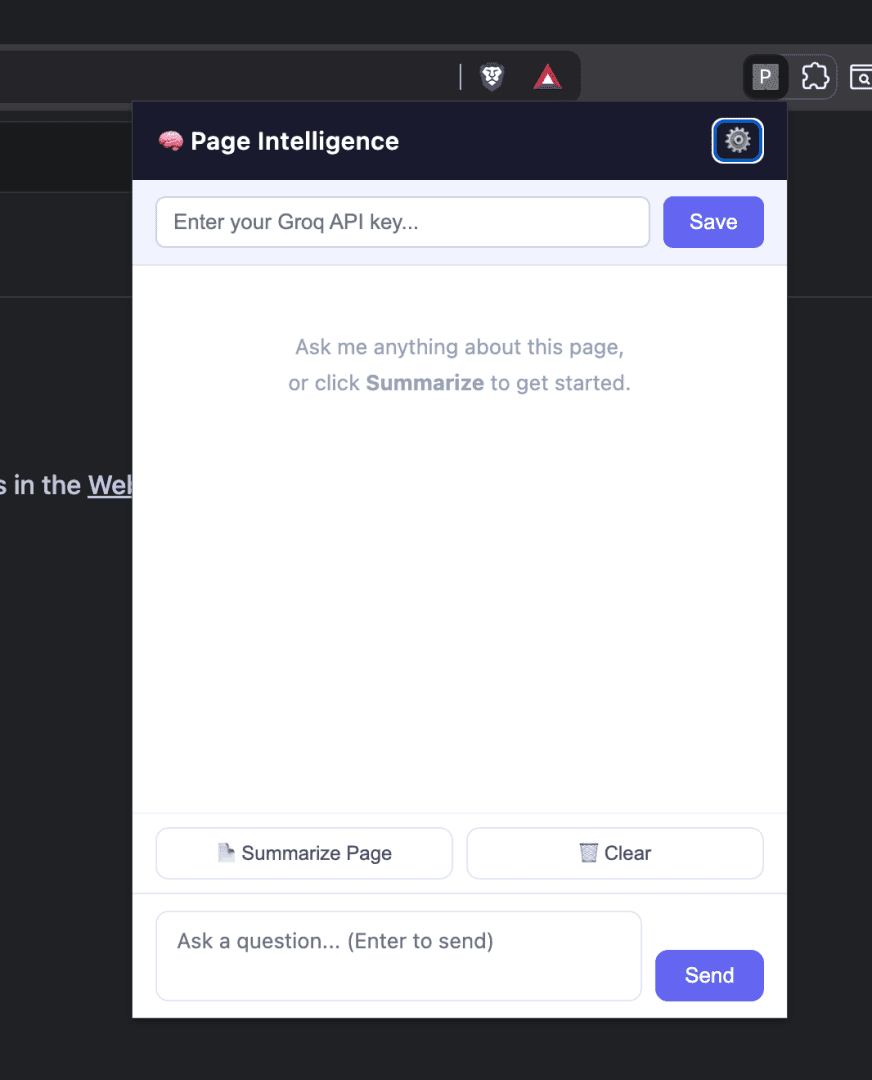Open the Brave Rewards triangle icon
The height and width of the screenshot is (1080, 872).
point(548,76)
